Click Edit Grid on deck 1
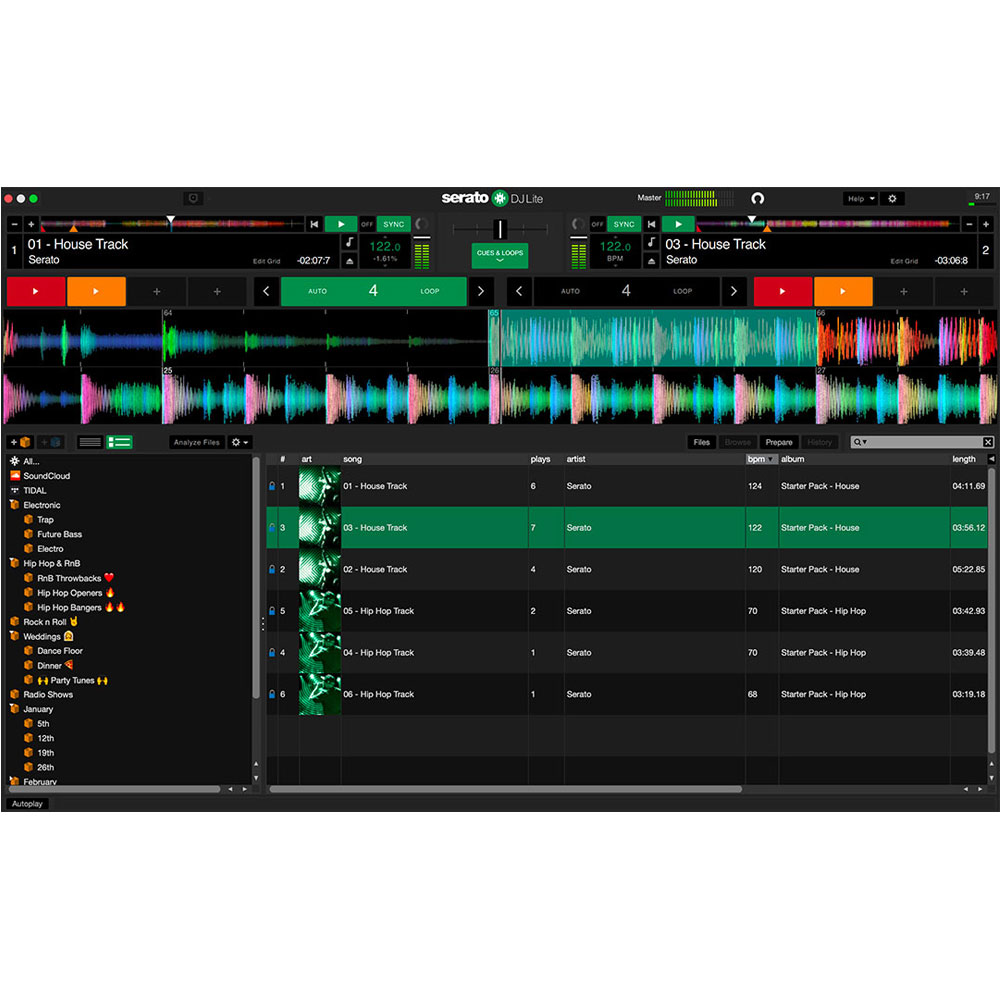 [x=267, y=261]
